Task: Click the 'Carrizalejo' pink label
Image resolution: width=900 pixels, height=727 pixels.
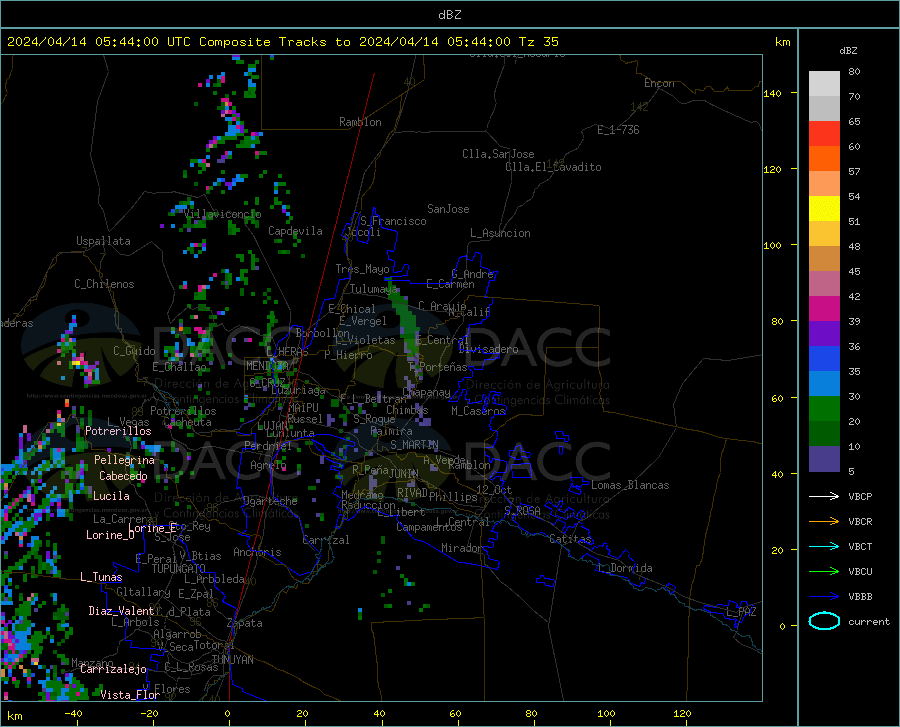Action: click(x=114, y=669)
